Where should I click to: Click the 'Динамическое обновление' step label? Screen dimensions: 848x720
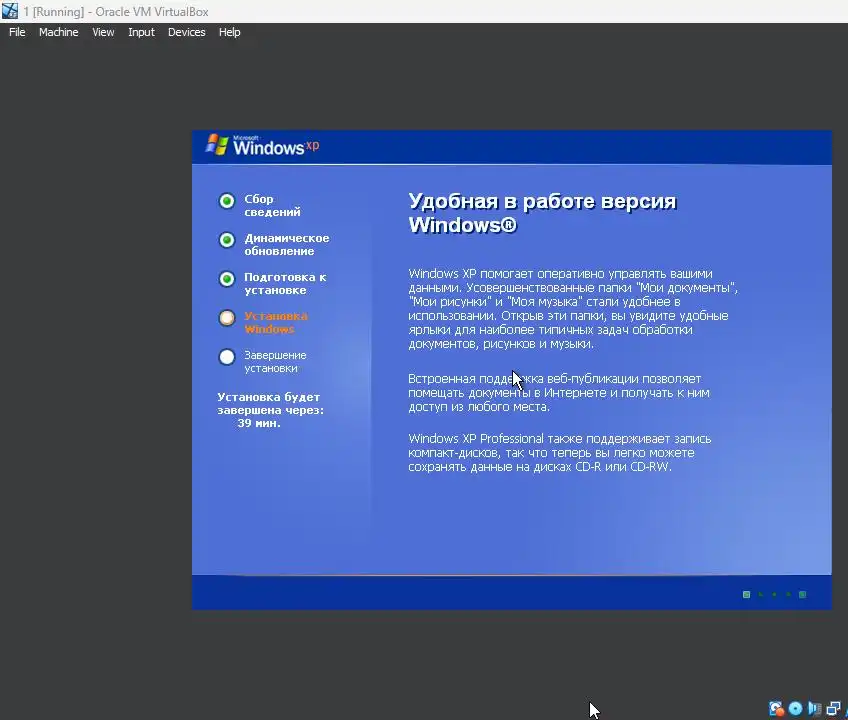click(x=287, y=245)
